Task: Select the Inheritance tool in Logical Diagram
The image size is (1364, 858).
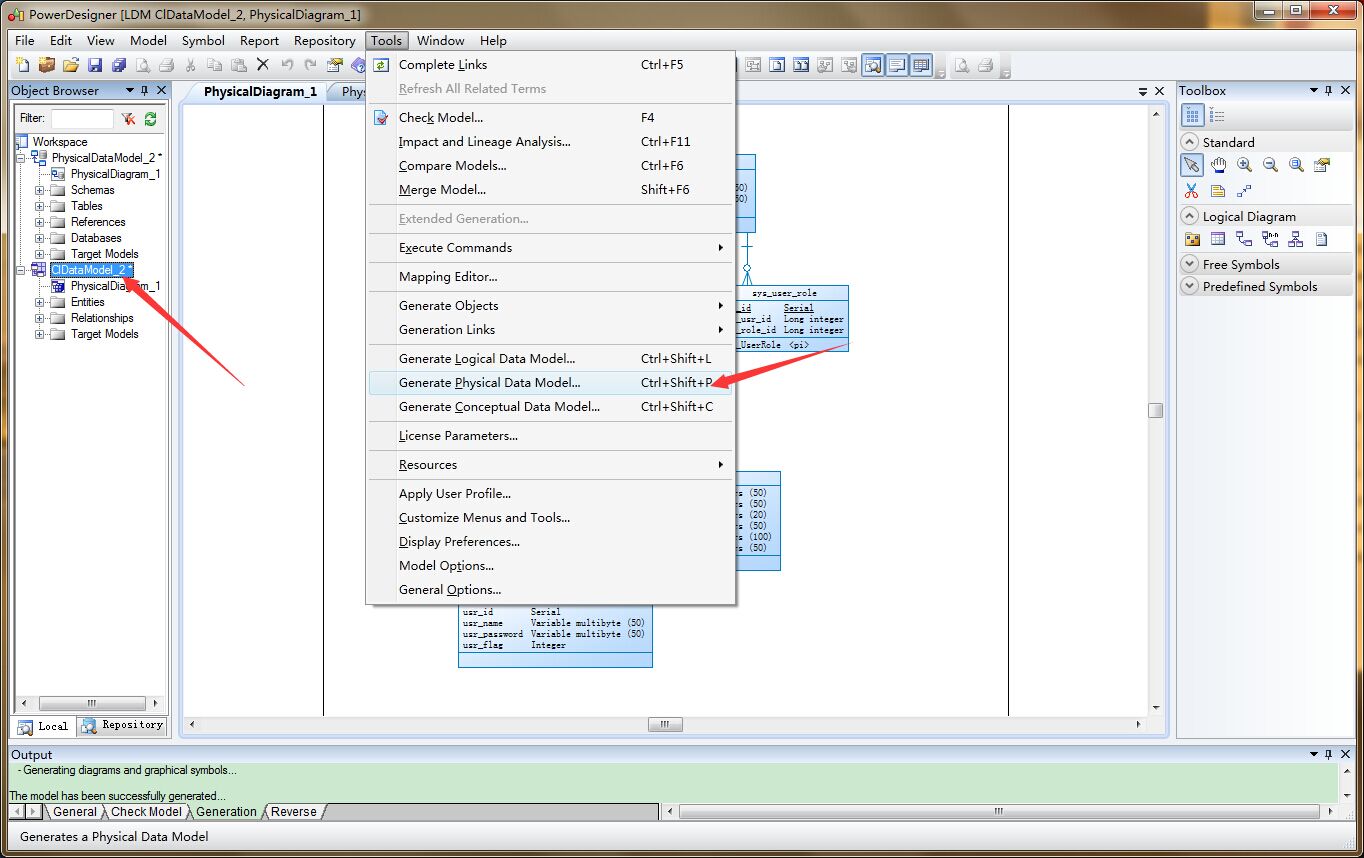Action: [1296, 239]
